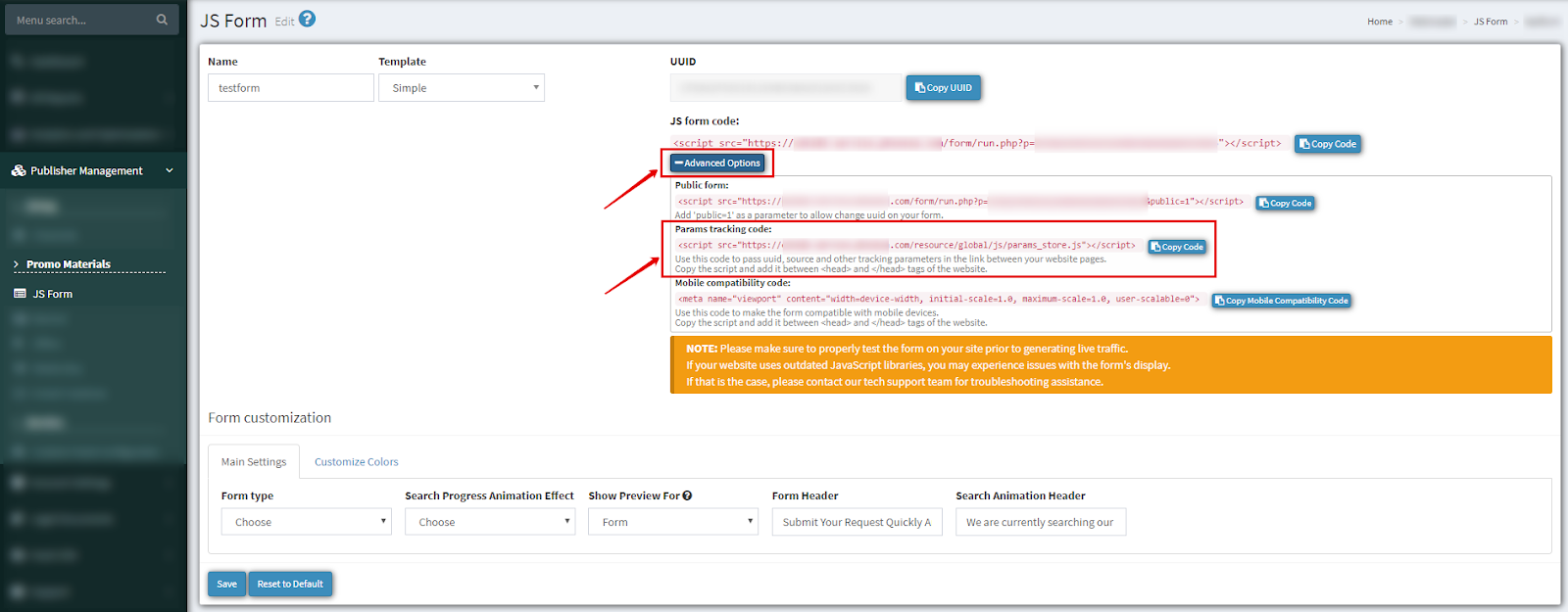The height and width of the screenshot is (612, 1568).
Task: Click the magnifier icon in menu search
Action: [x=162, y=20]
